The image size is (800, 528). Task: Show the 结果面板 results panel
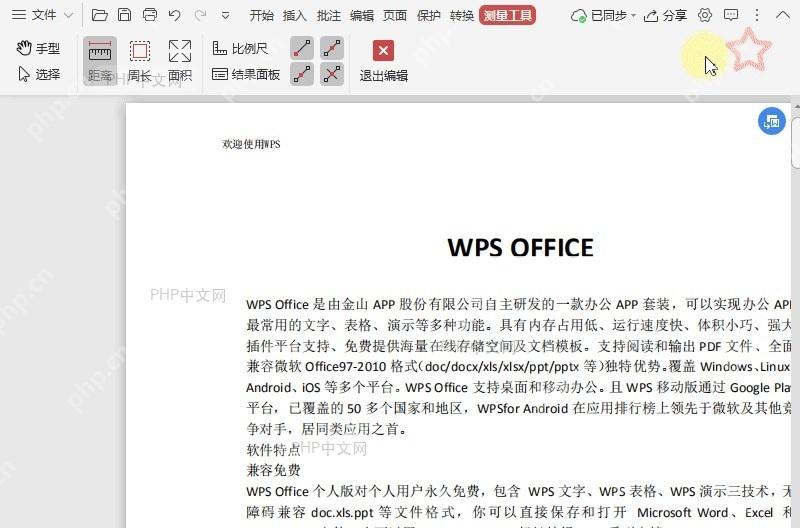246,74
